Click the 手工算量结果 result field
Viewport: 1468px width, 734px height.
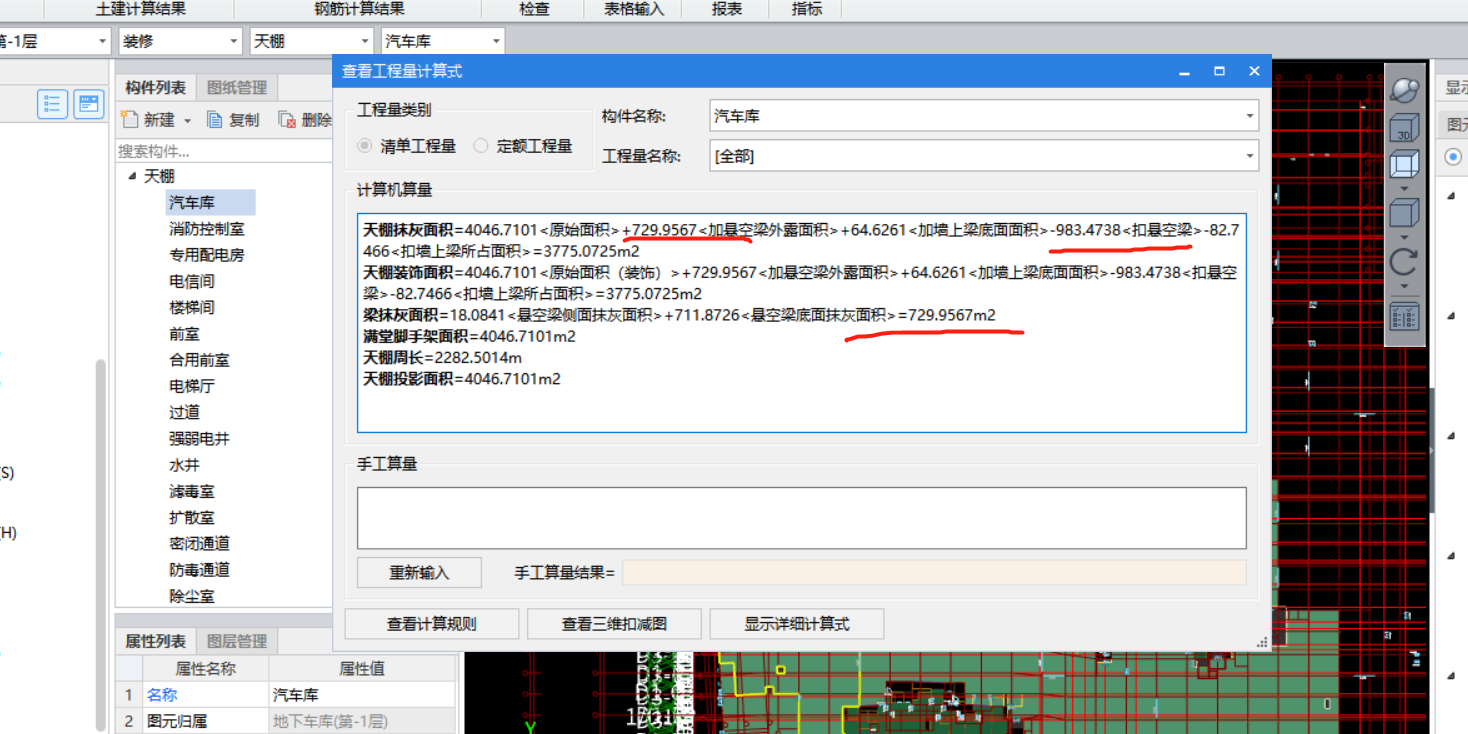click(x=934, y=573)
